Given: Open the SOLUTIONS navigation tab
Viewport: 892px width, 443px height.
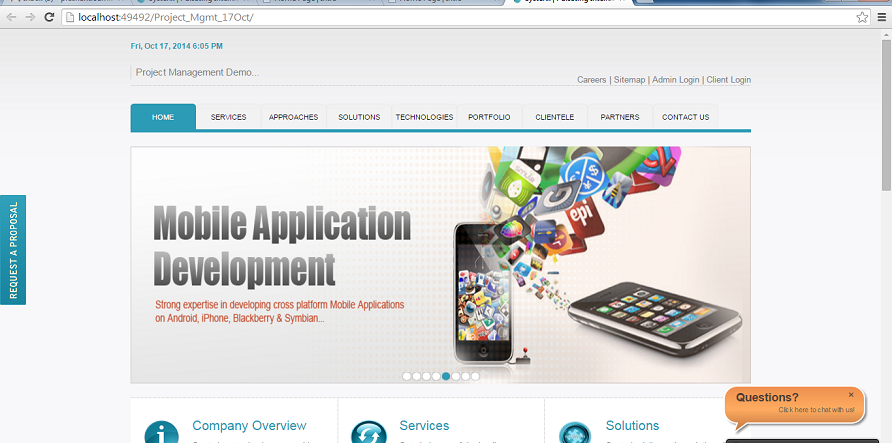Looking at the screenshot, I should tap(359, 117).
